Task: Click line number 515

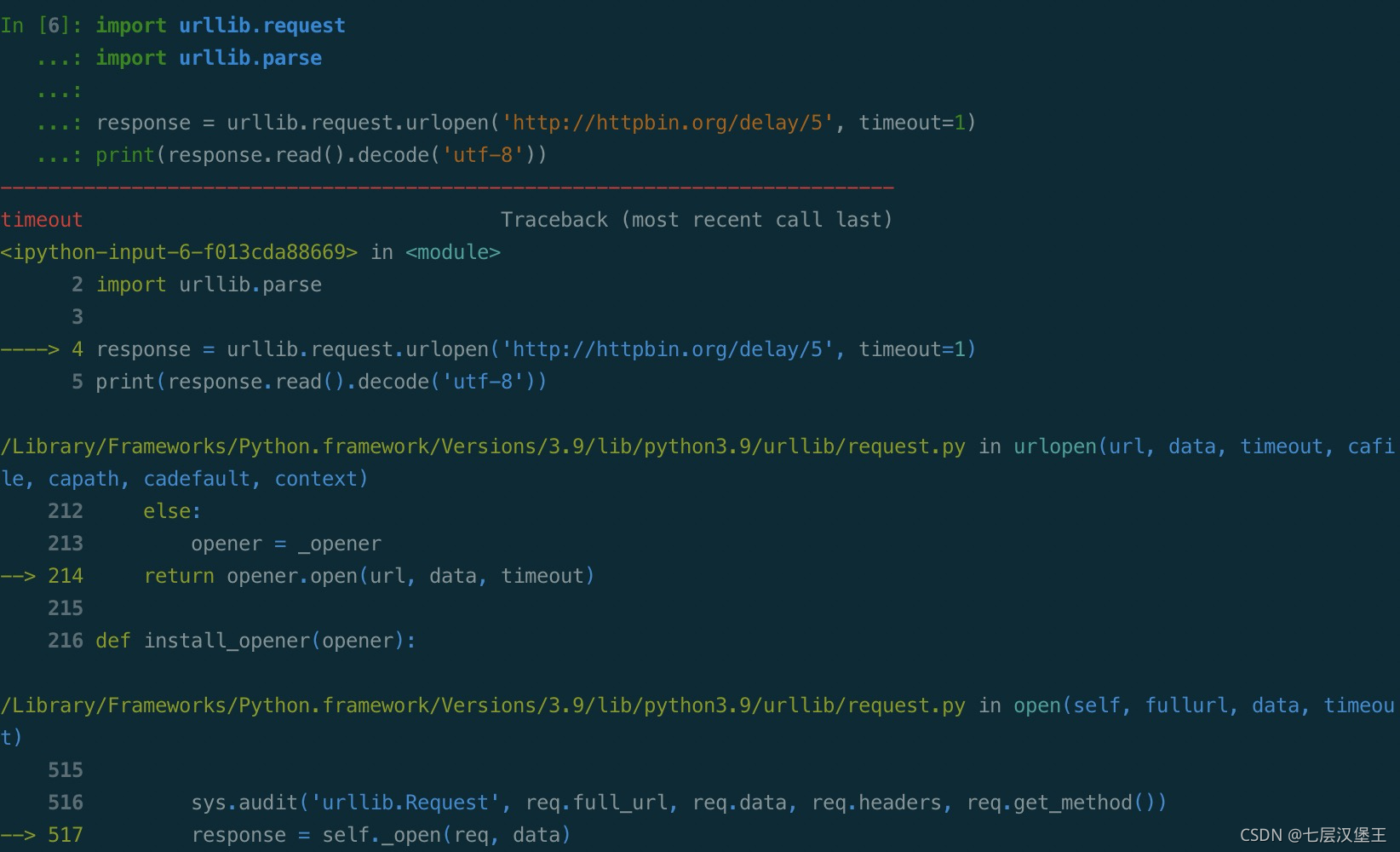Action: pos(66,770)
